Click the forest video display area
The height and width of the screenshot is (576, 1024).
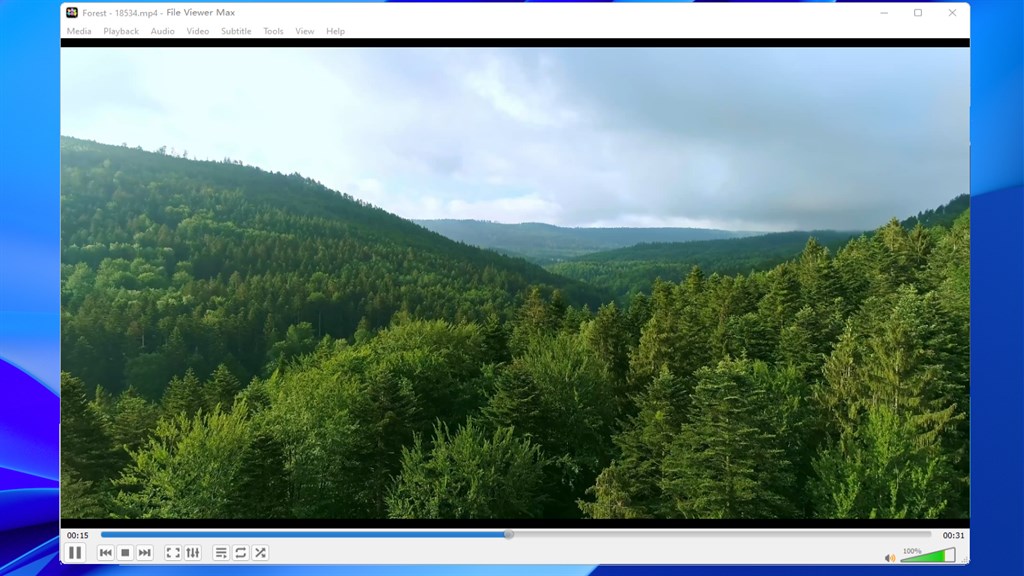click(x=515, y=283)
